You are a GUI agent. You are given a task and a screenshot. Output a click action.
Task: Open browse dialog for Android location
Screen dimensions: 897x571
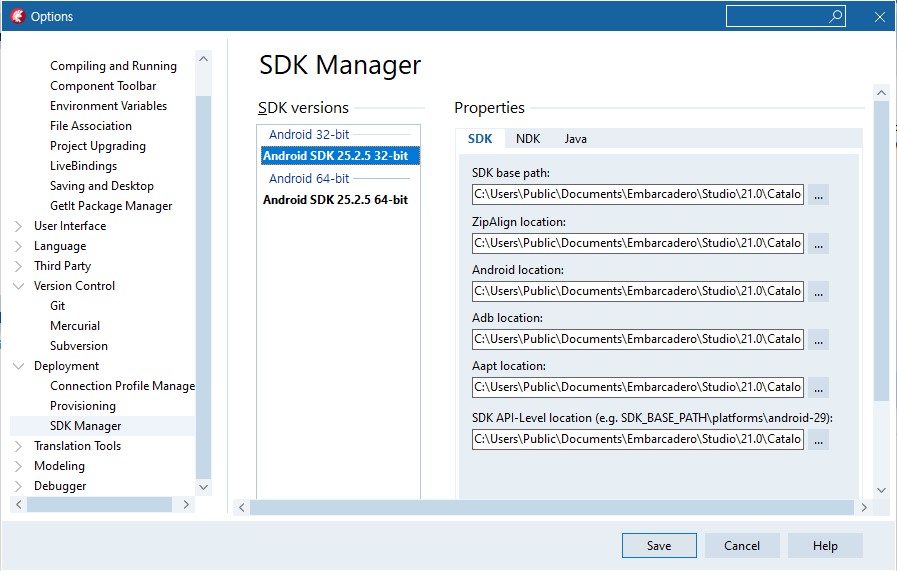(818, 291)
